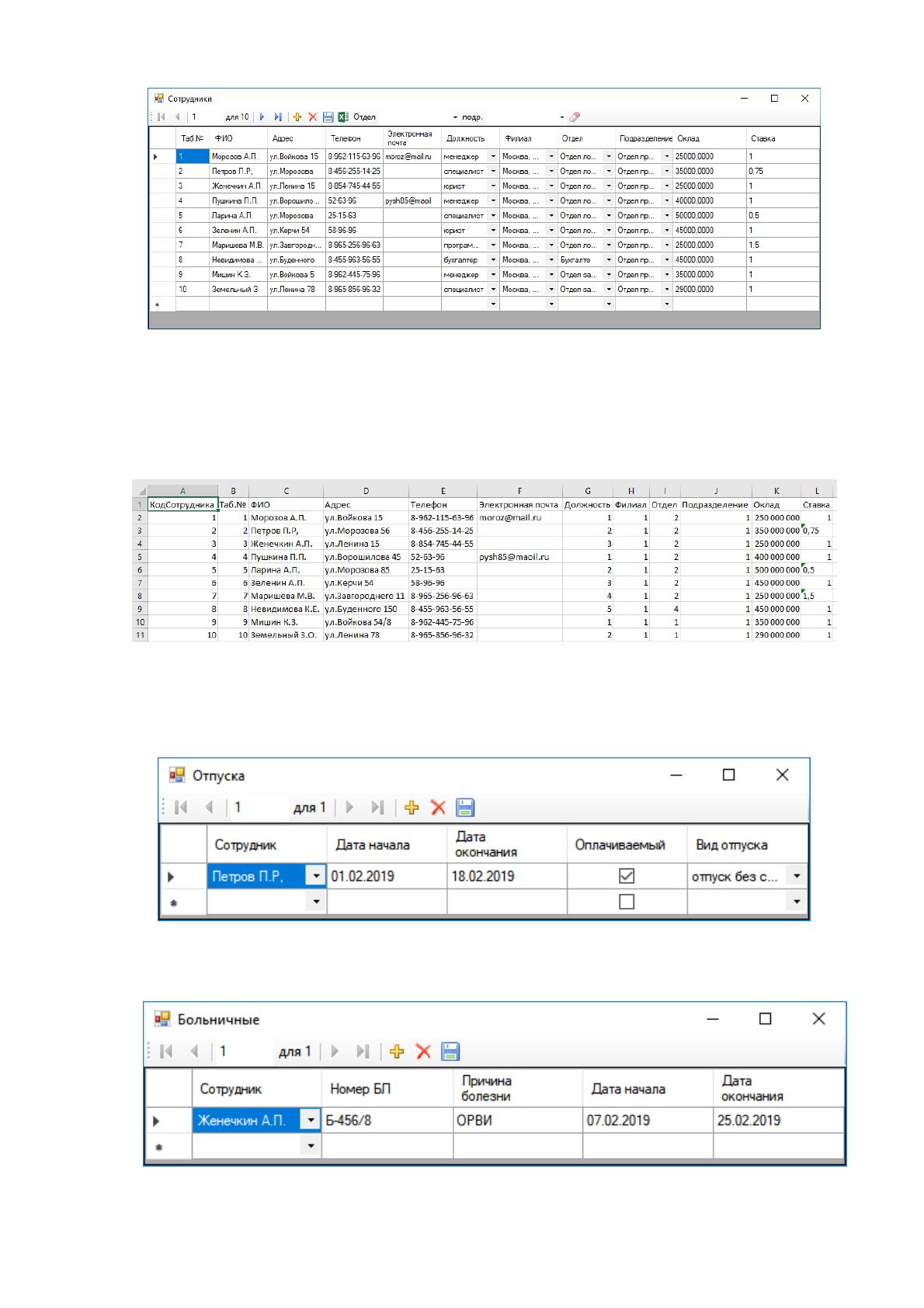Save changes in Больничные window
The width and height of the screenshot is (924, 1308).
tap(450, 1052)
